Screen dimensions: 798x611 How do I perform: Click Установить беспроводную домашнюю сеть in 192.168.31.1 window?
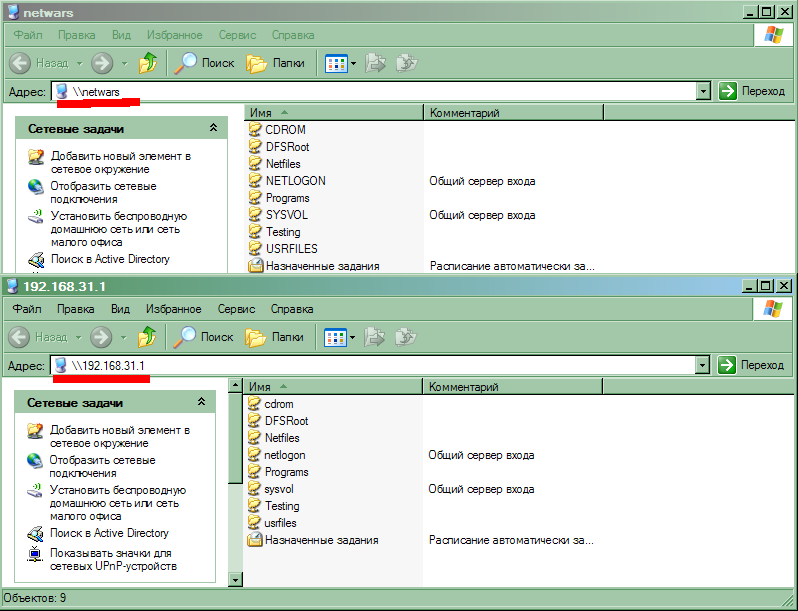[x=118, y=503]
